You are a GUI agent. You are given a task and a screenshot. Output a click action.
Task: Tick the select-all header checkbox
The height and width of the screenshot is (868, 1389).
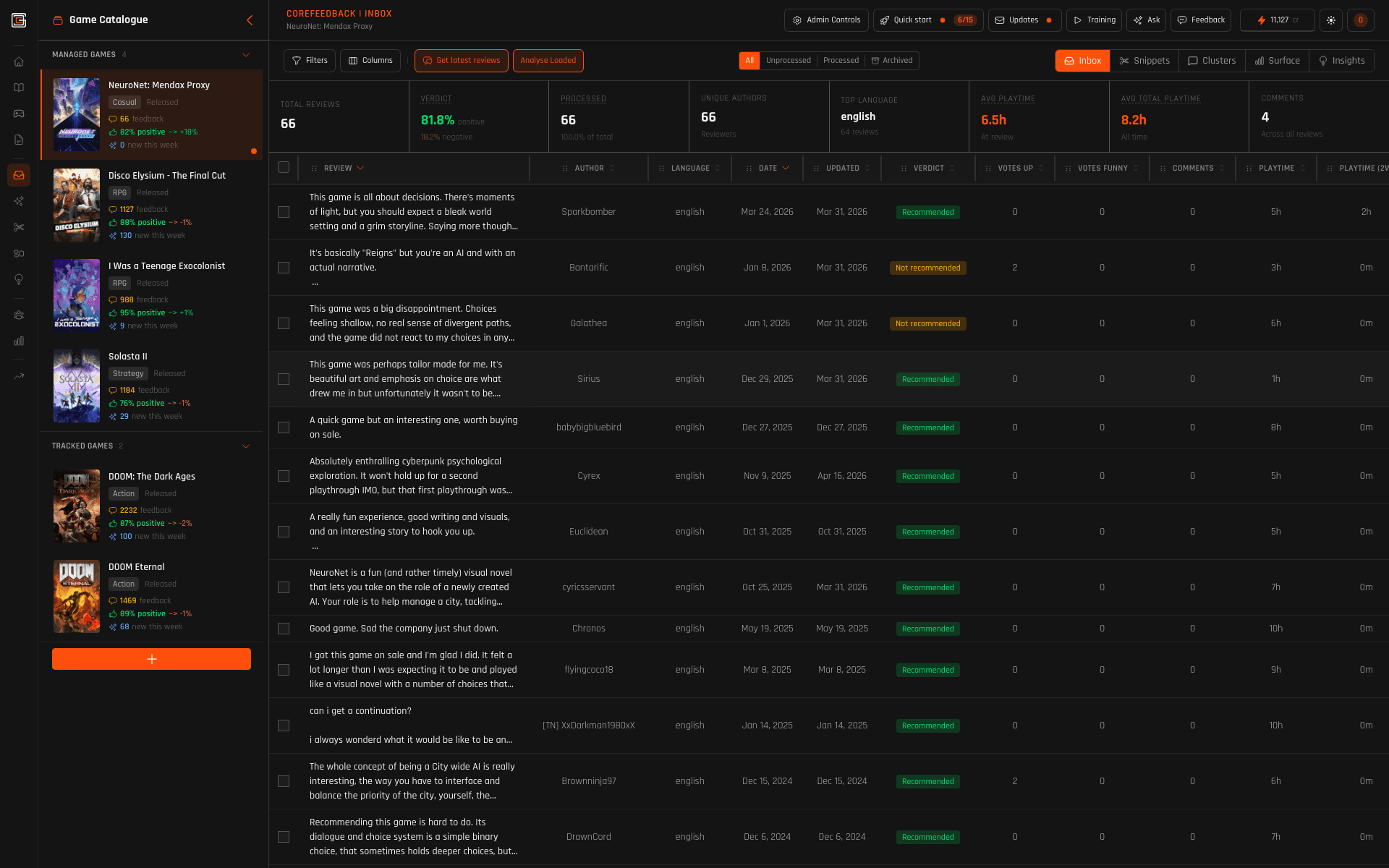click(284, 168)
